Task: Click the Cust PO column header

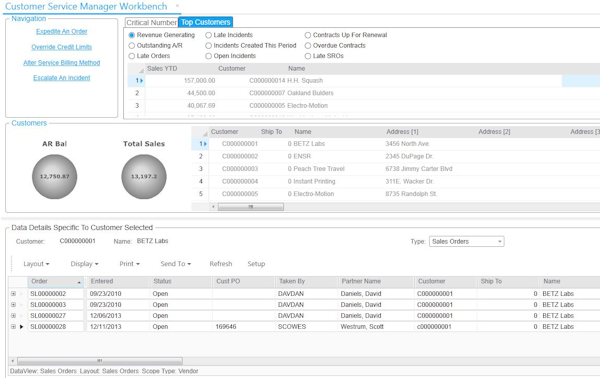Action: point(243,282)
